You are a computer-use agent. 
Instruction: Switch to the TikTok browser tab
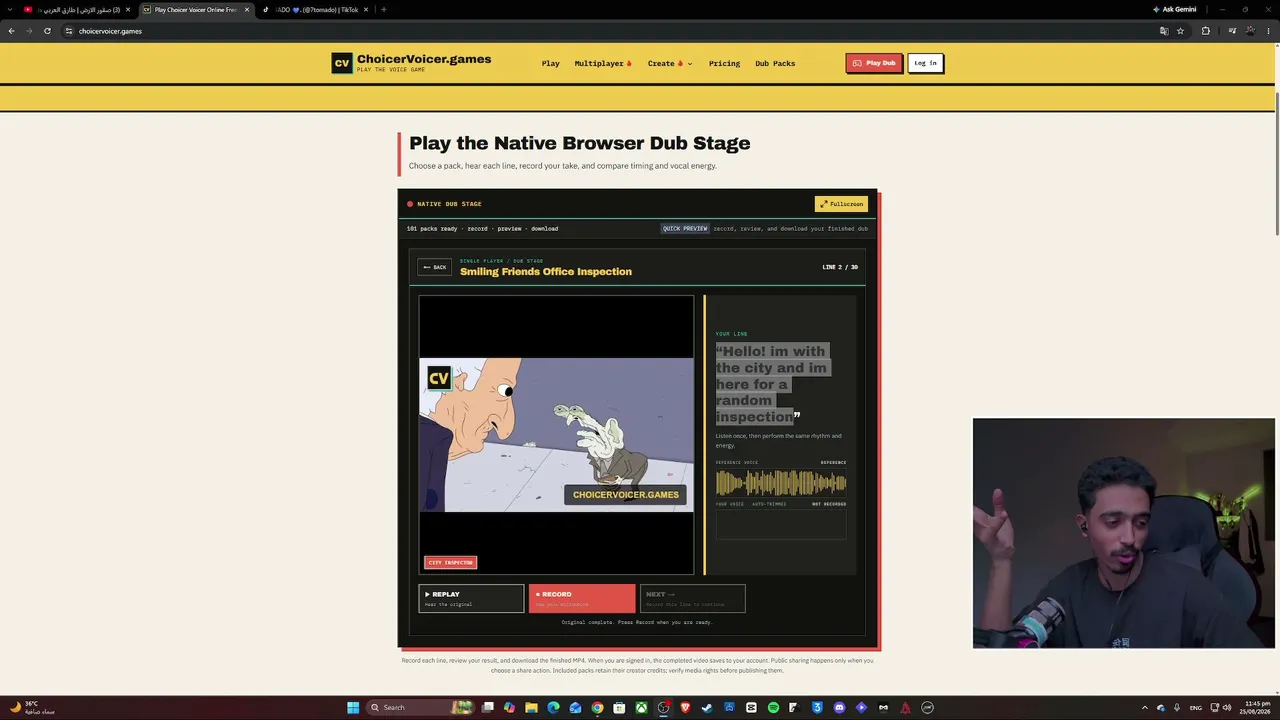point(315,10)
